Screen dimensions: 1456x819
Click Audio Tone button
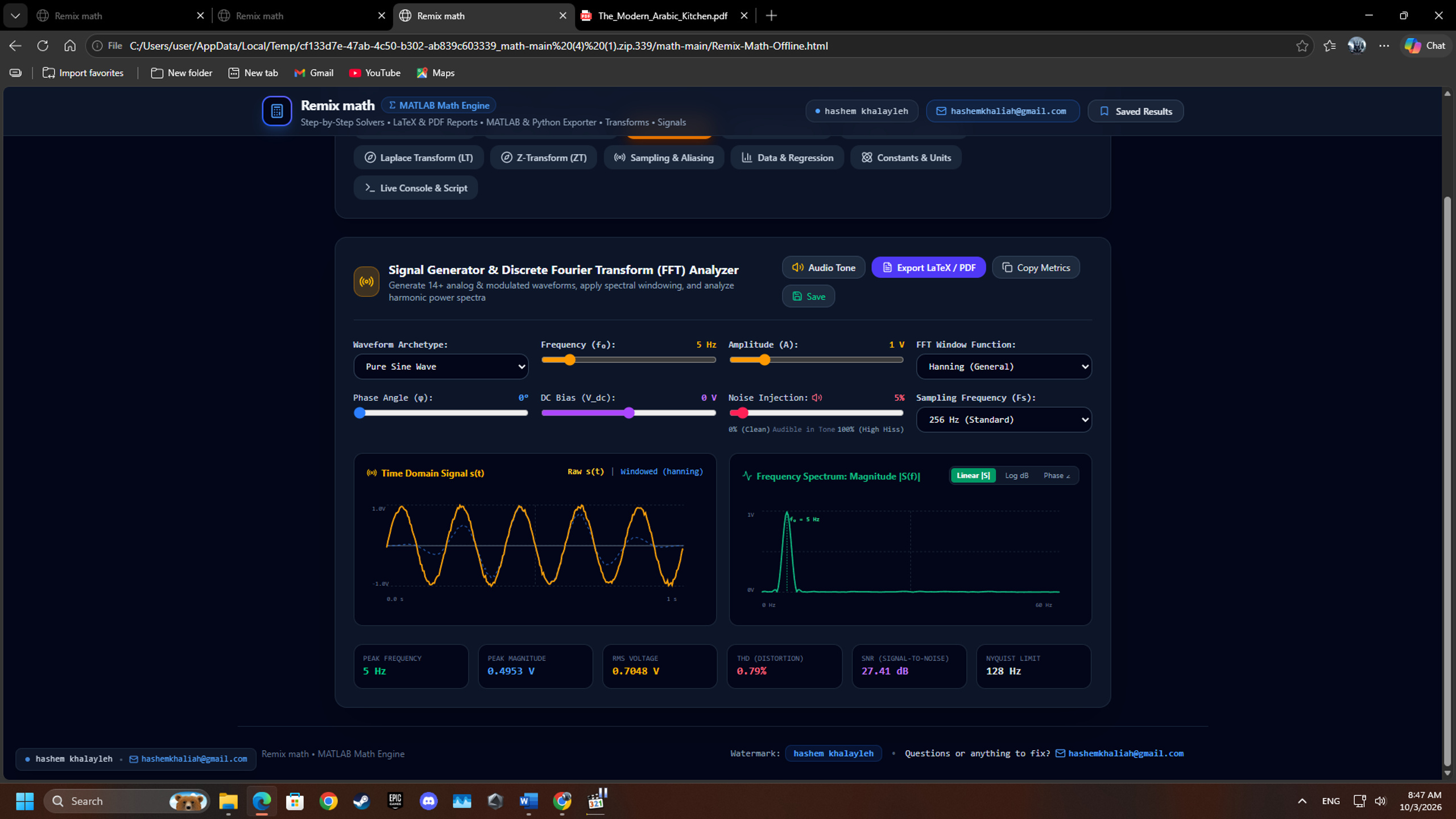(x=824, y=267)
